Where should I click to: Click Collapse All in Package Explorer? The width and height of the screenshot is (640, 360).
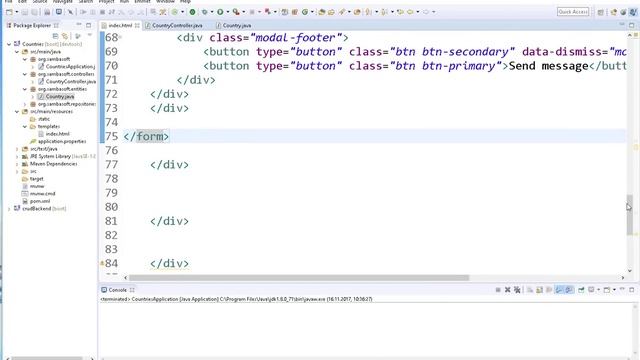tap(56, 36)
